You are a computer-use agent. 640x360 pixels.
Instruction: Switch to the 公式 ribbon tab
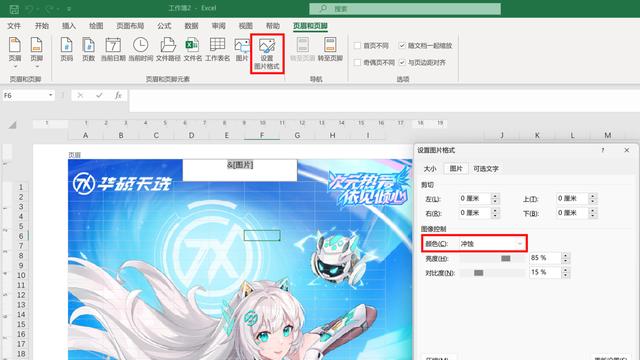tap(164, 26)
